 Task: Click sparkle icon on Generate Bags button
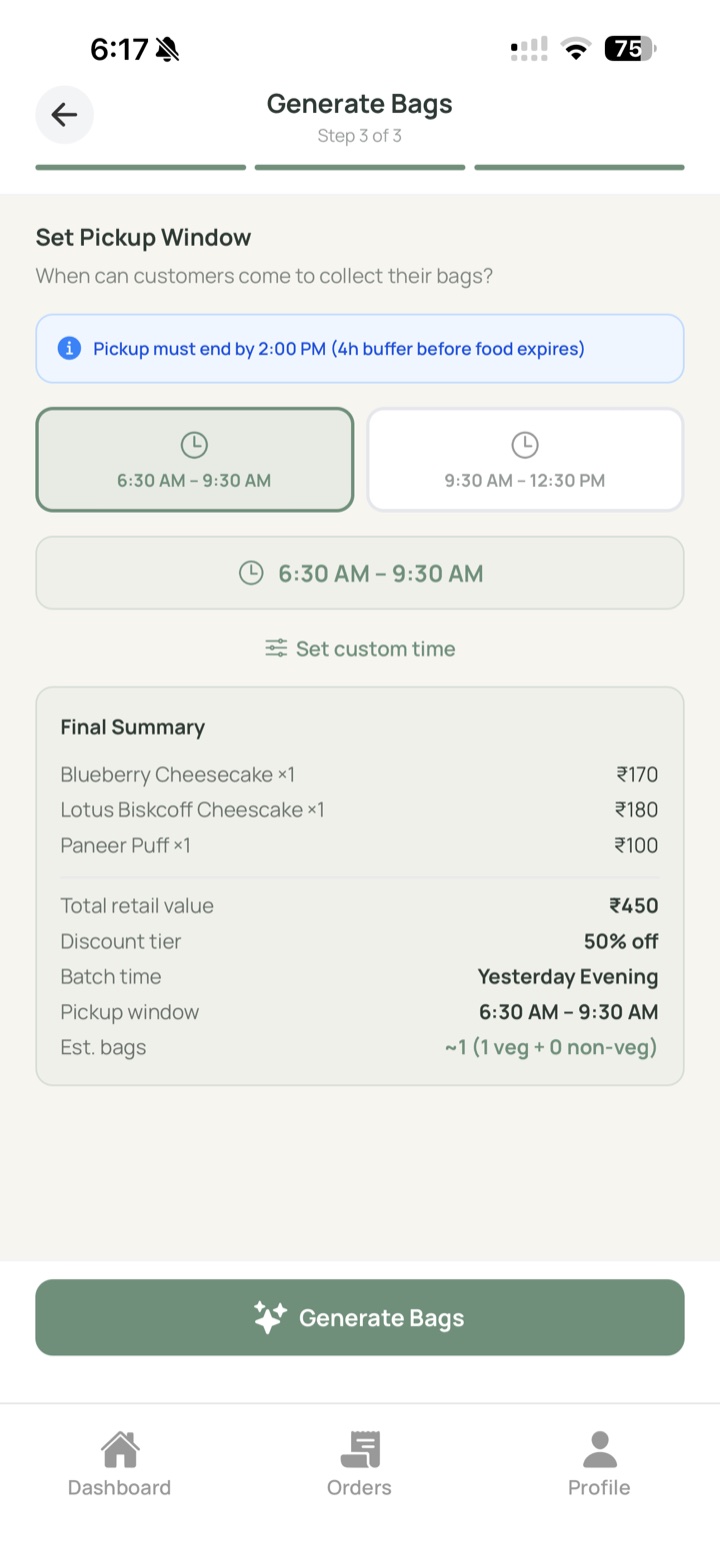point(270,1317)
